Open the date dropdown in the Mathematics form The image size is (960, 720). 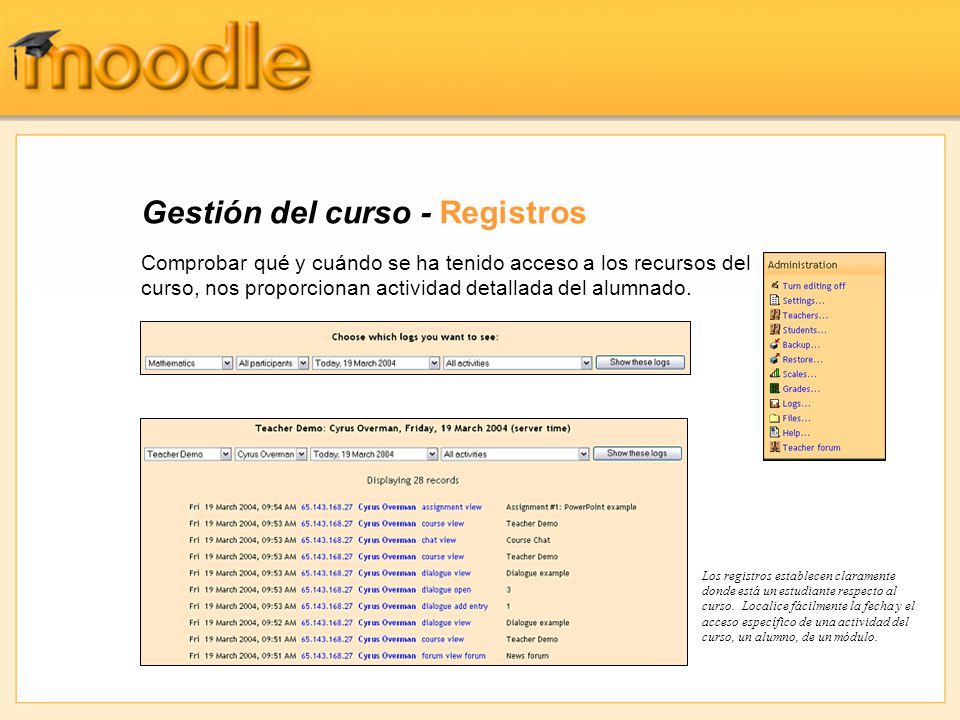[x=376, y=363]
